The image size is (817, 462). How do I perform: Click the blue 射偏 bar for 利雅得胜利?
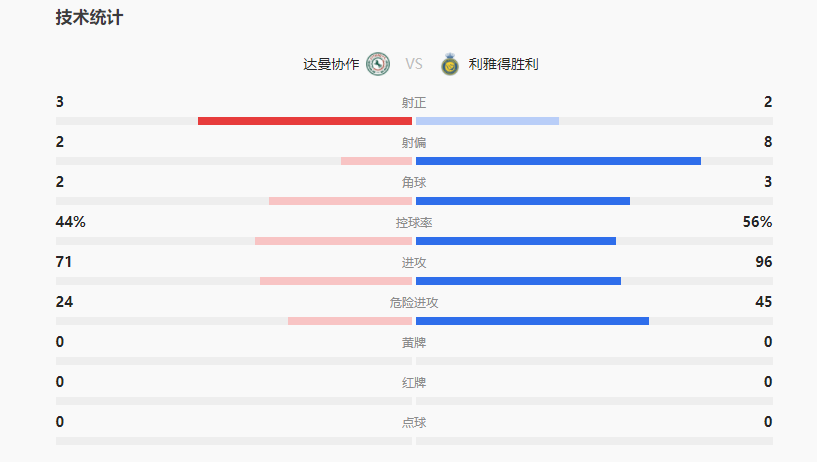click(558, 161)
